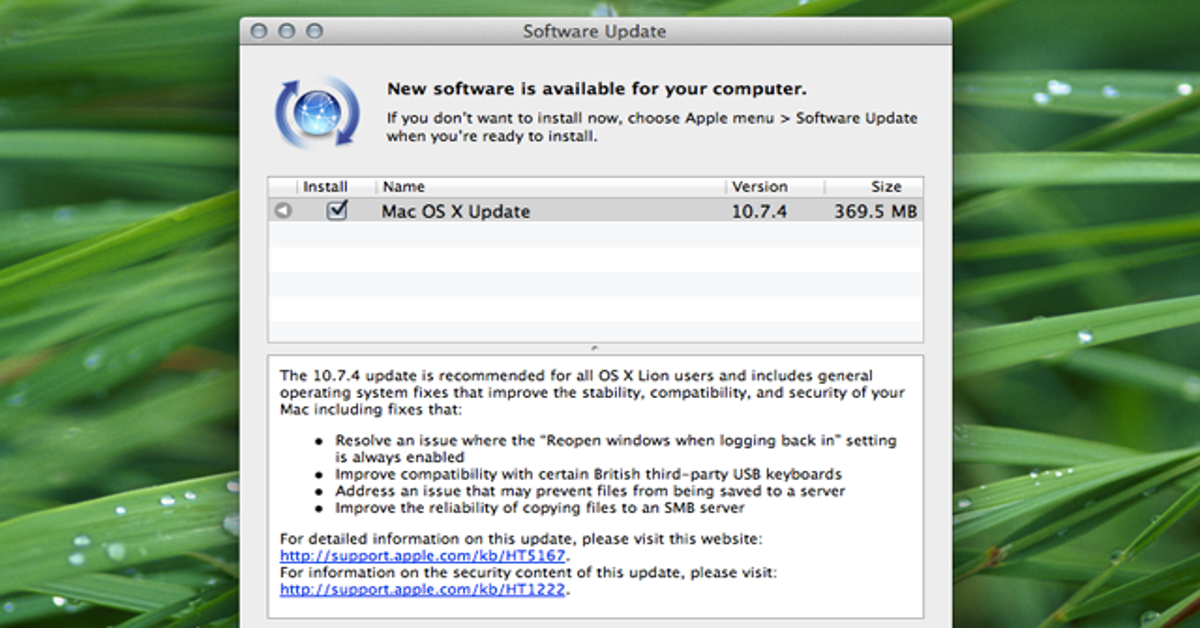Select the Mac OS X Update row name

456,212
